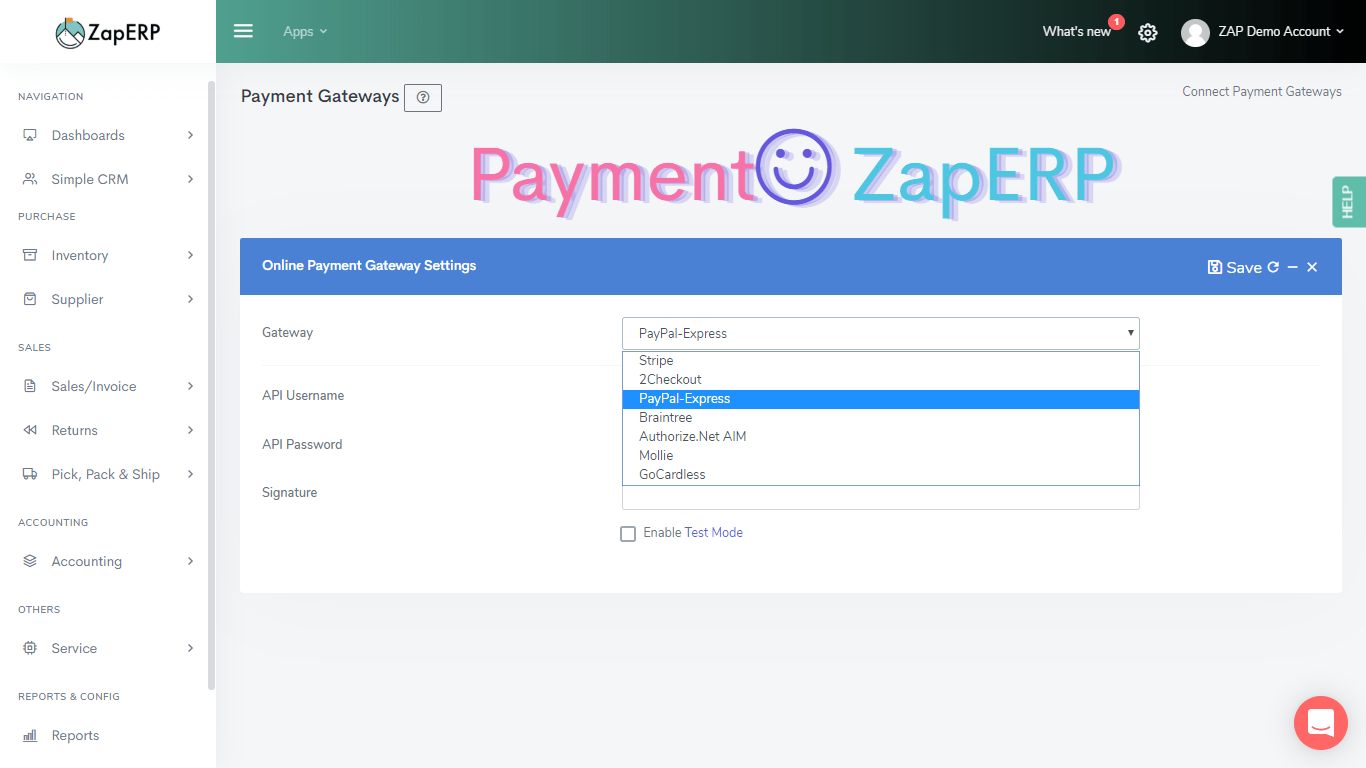
Task: Open the settings gear icon
Action: (x=1148, y=32)
